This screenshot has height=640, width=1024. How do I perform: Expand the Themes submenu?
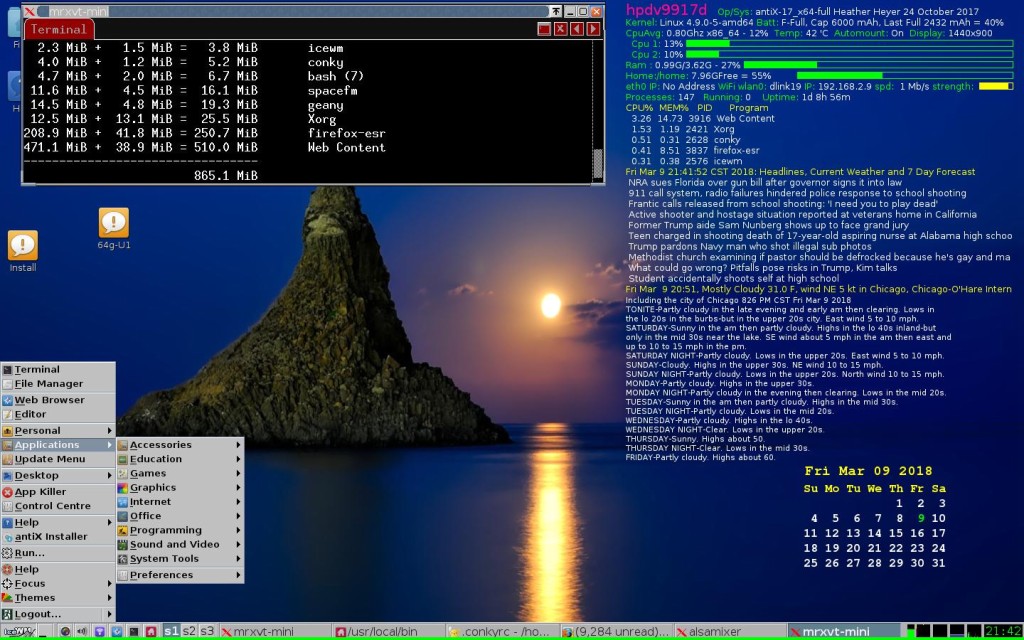click(57, 598)
